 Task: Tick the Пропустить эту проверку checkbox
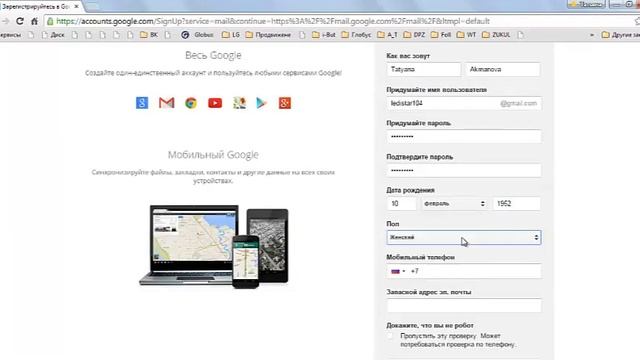pyautogui.click(x=391, y=336)
